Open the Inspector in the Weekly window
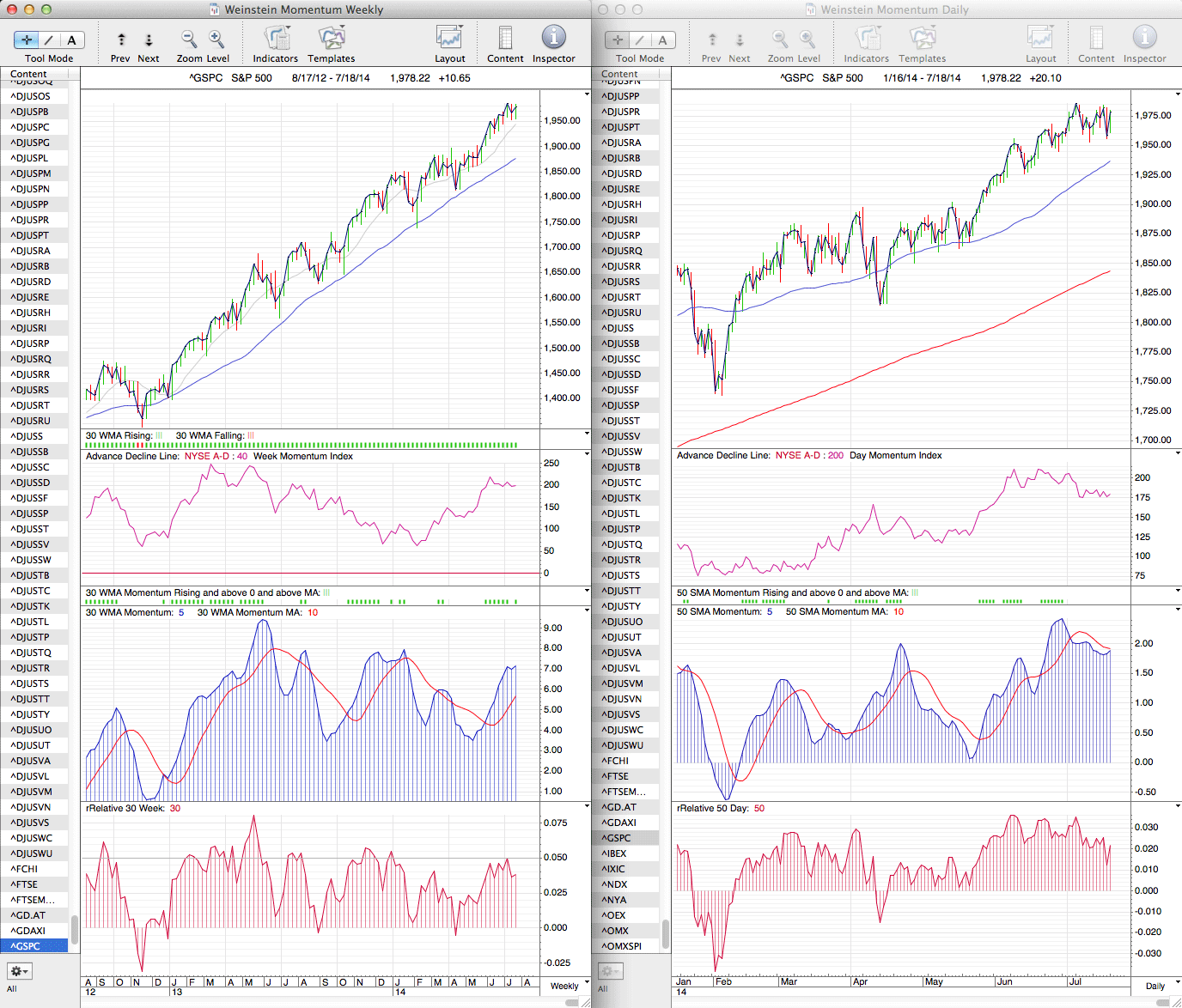This screenshot has height=1008, width=1182. pos(553,39)
